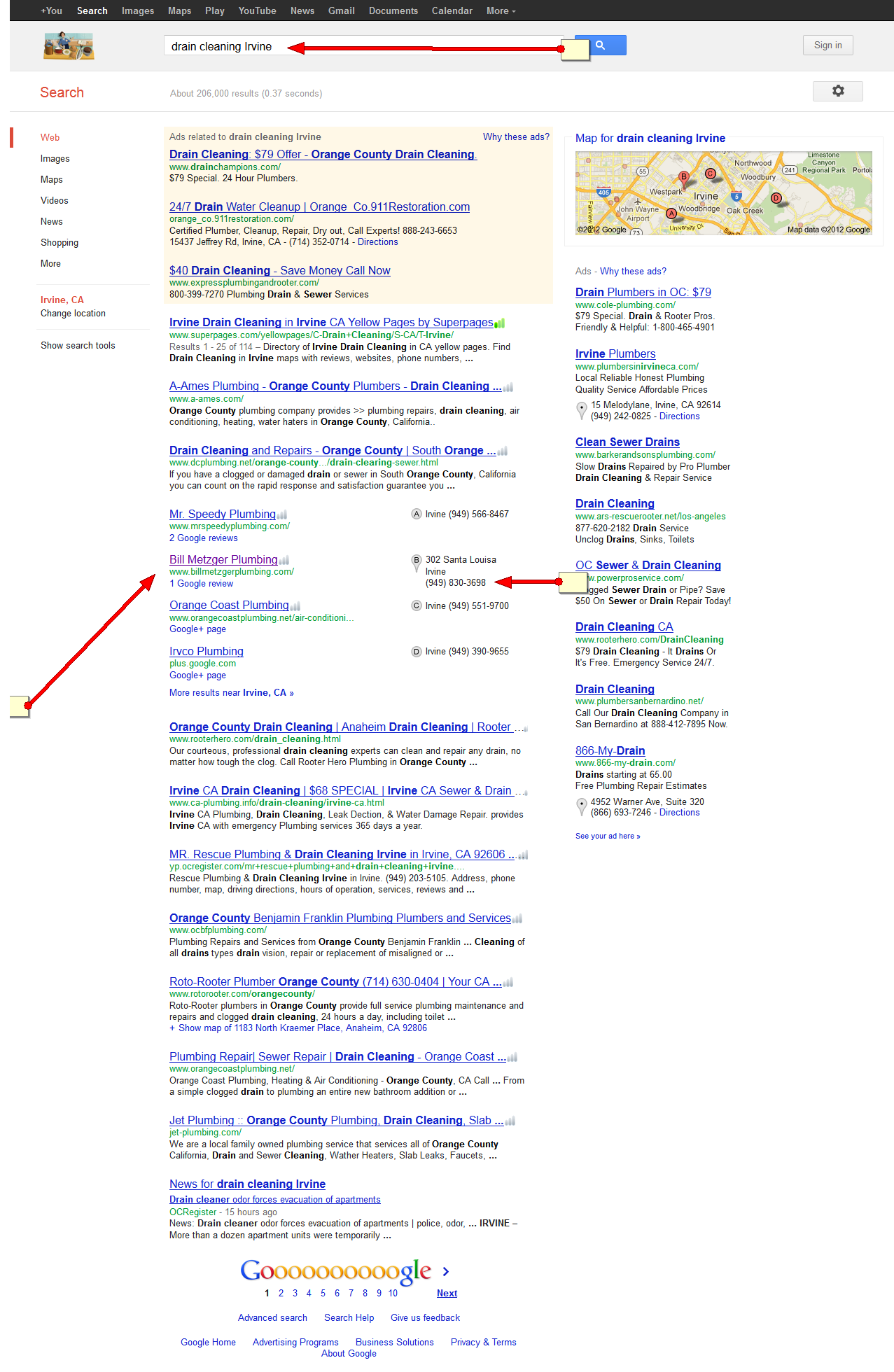Click the search box containing drain cleaning Irvine
The height and width of the screenshot is (1372, 894).
(x=364, y=46)
